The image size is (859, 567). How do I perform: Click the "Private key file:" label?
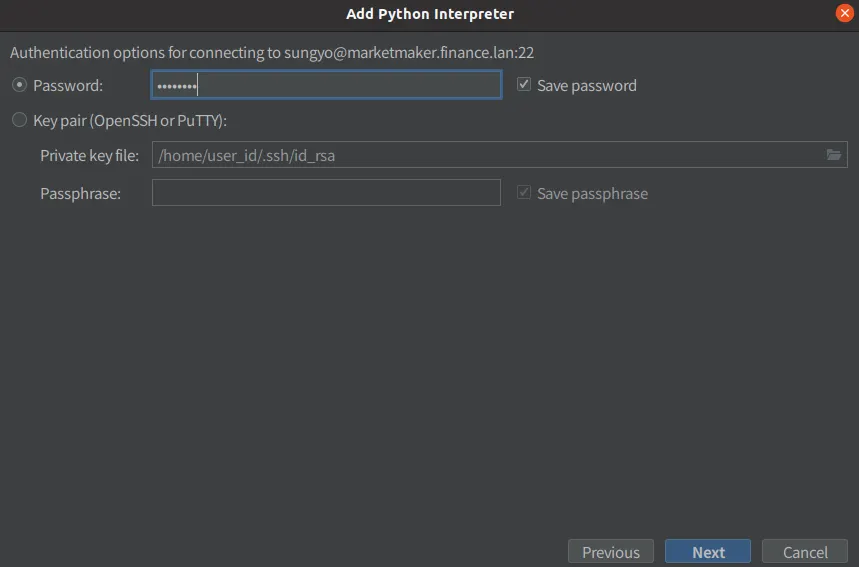(x=90, y=155)
